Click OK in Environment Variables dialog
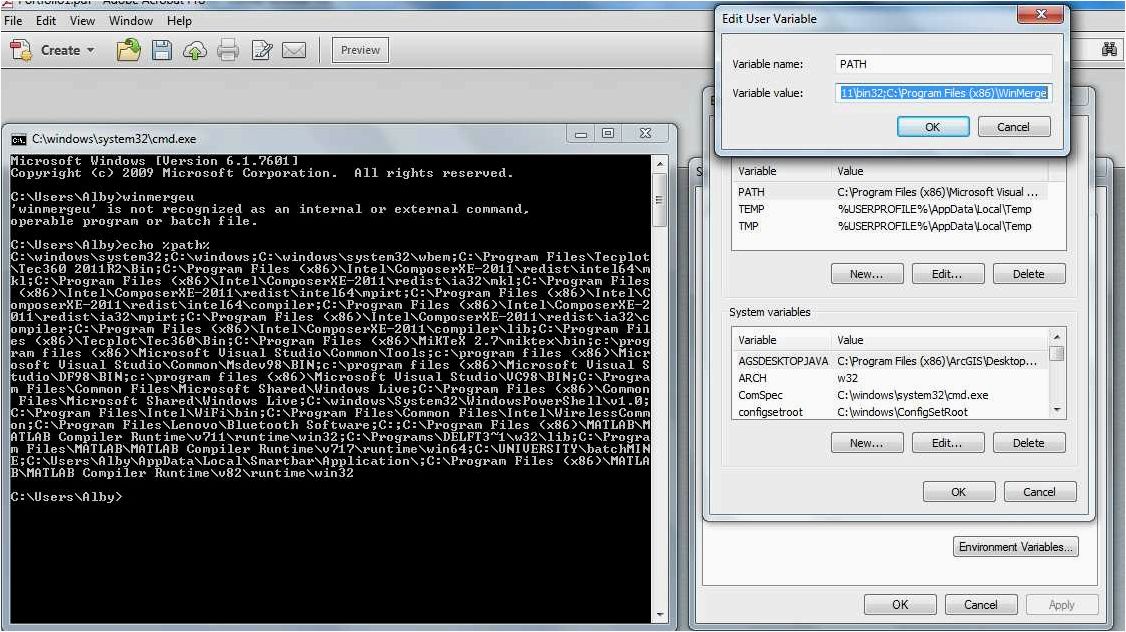This screenshot has width=1126, height=632. coord(959,492)
